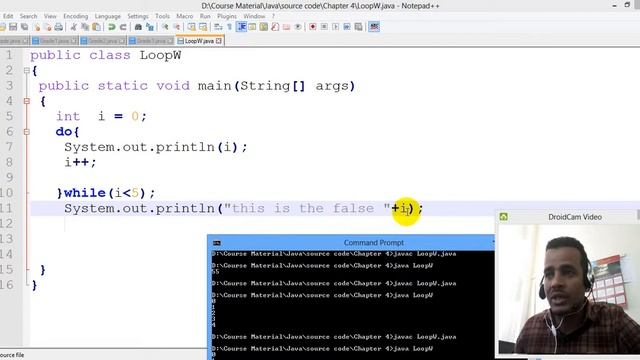The width and height of the screenshot is (640, 360).
Task: Close the LoopW.java tab with its X
Action: tap(219, 41)
